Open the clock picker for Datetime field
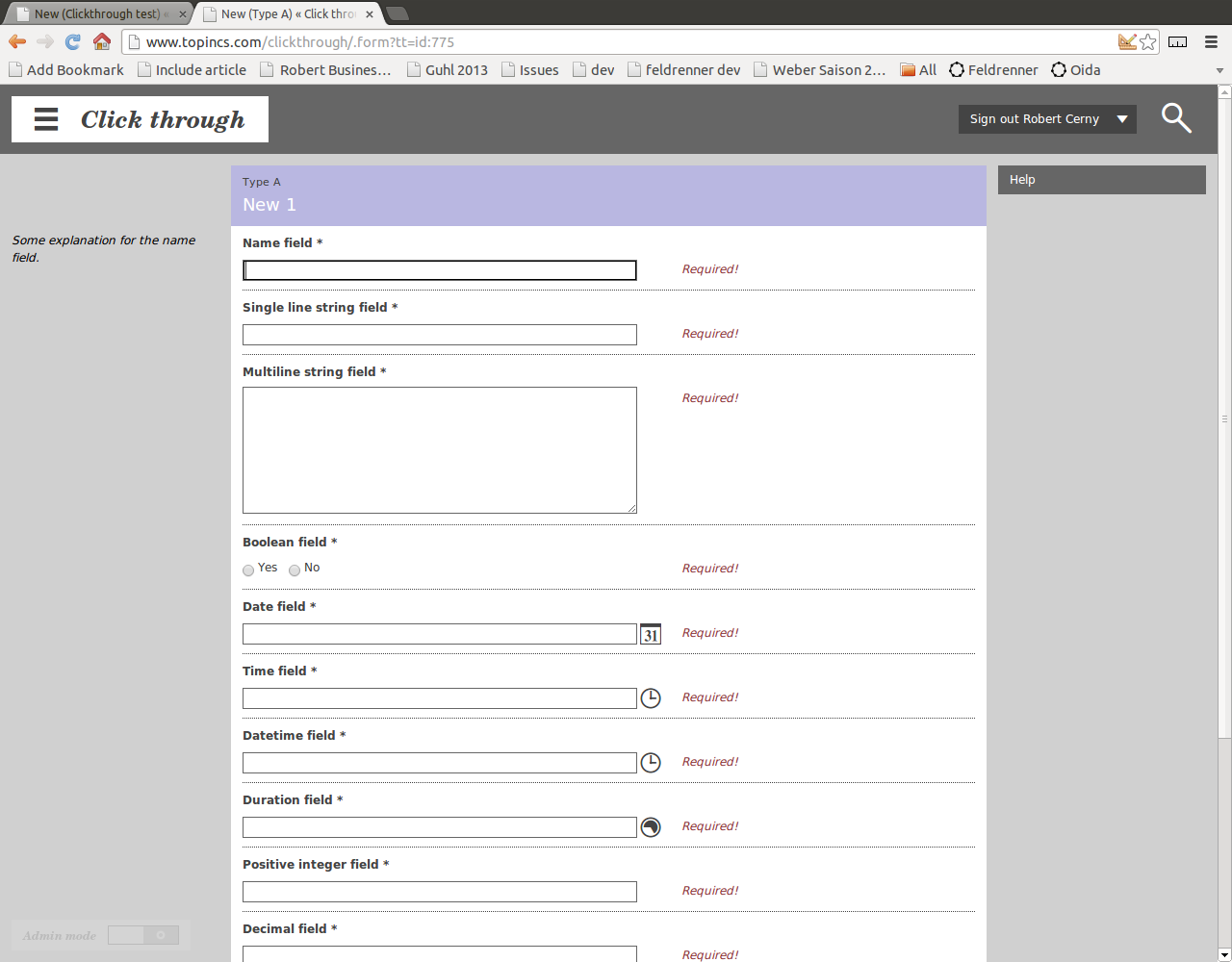This screenshot has height=962, width=1232. [651, 763]
